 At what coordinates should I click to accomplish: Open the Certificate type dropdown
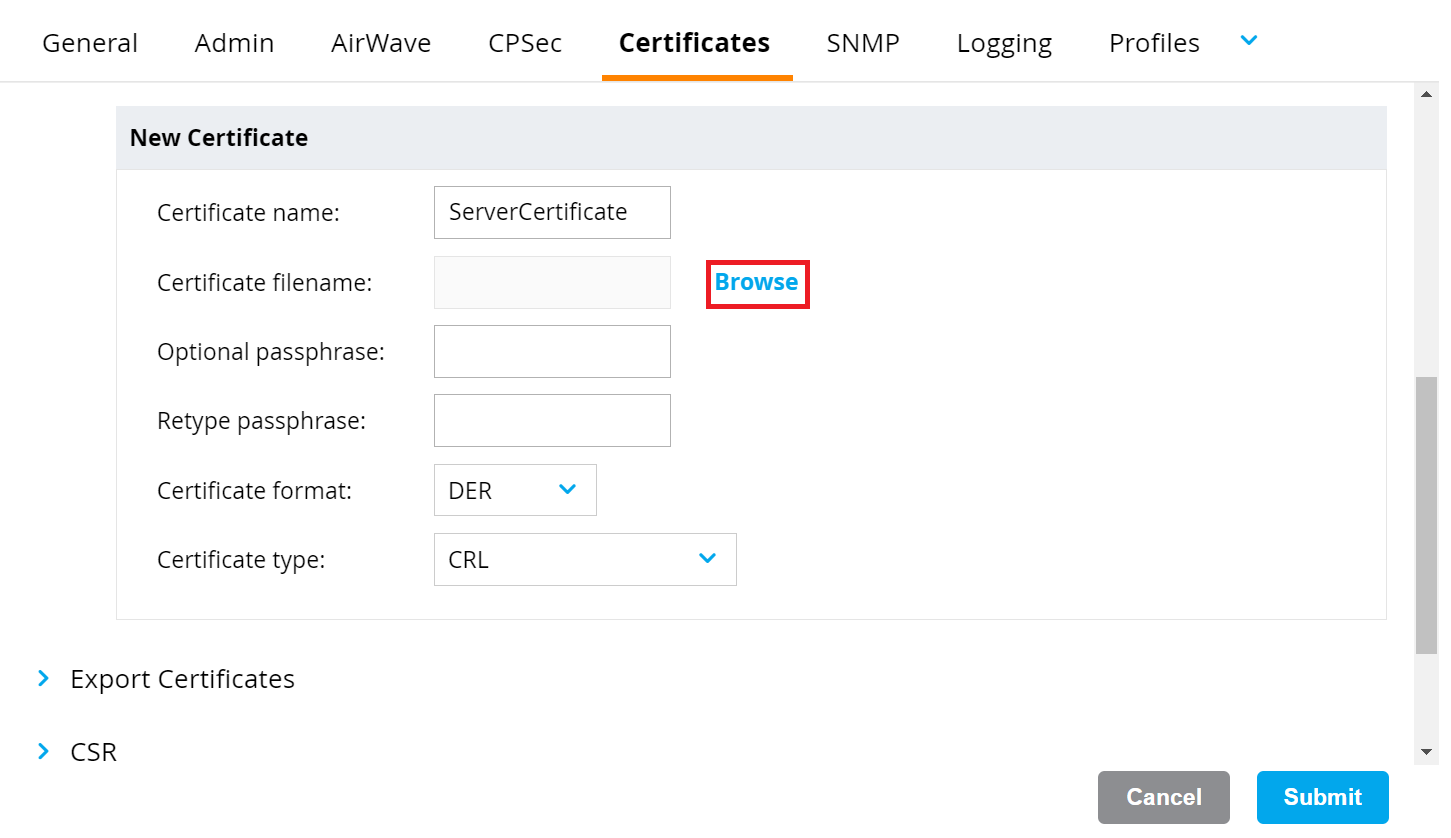(x=585, y=559)
